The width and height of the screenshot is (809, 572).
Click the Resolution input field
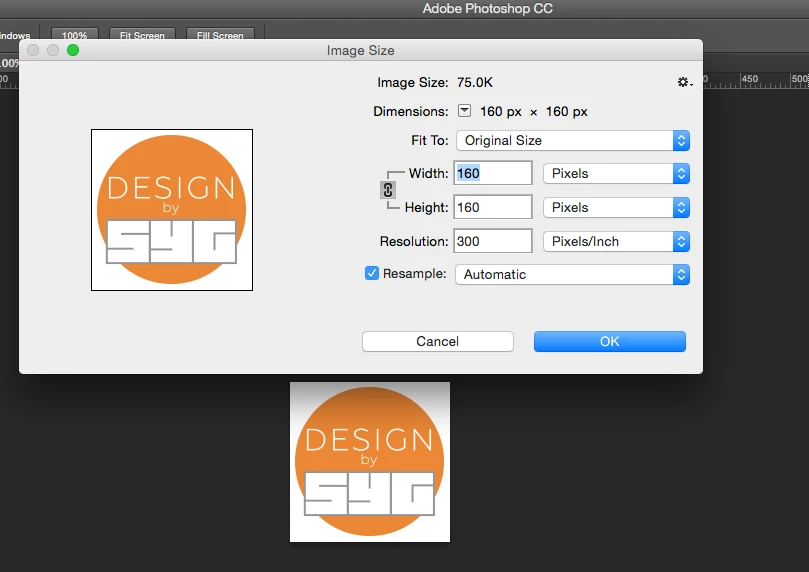493,241
